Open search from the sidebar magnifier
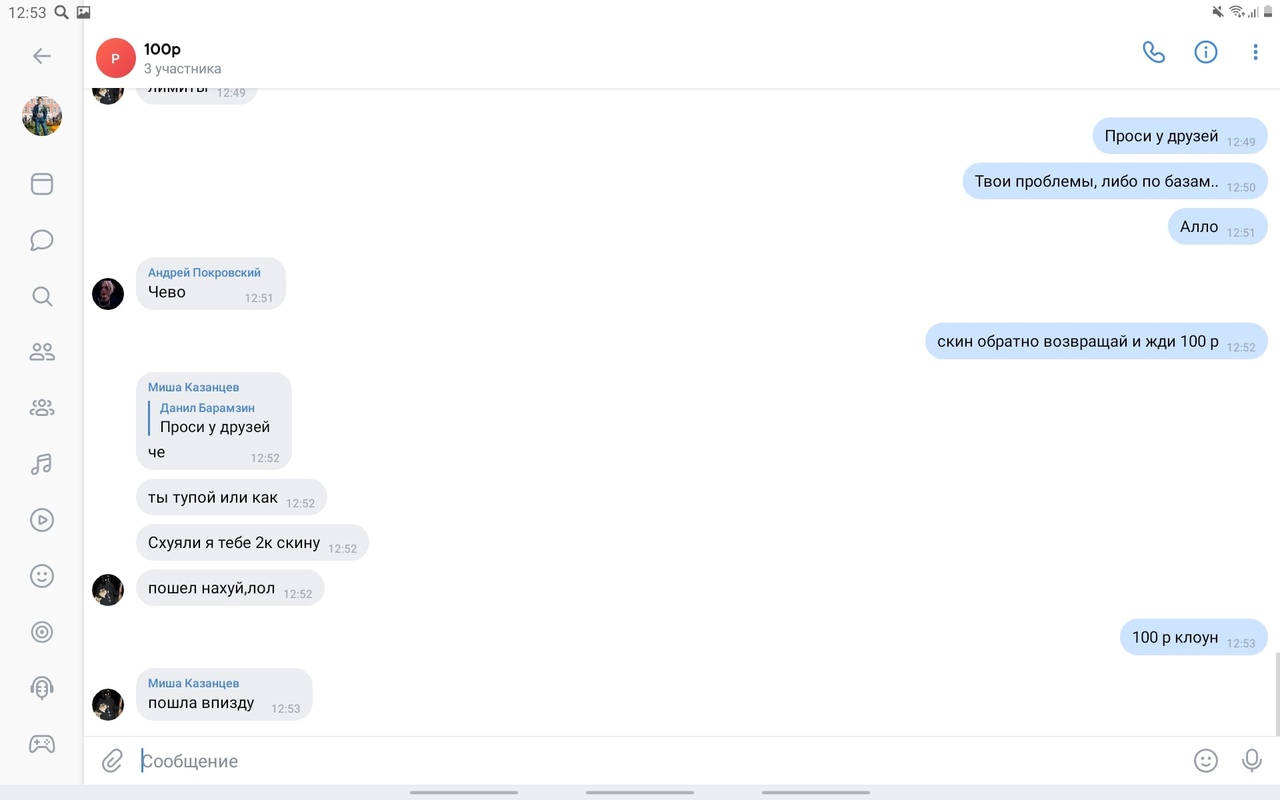The height and width of the screenshot is (800, 1280). pyautogui.click(x=42, y=296)
